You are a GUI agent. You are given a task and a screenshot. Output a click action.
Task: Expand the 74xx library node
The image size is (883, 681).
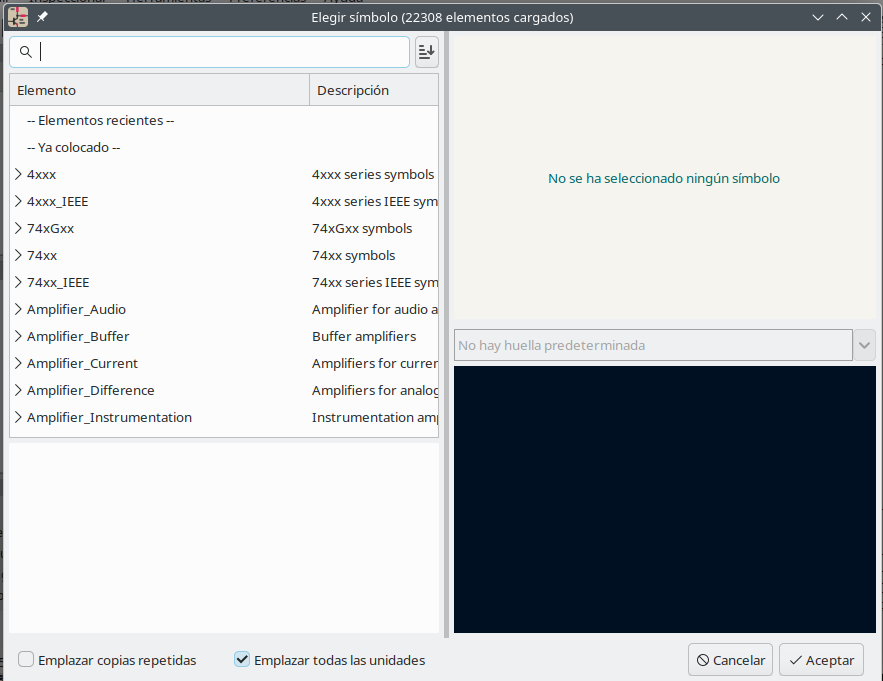click(18, 255)
